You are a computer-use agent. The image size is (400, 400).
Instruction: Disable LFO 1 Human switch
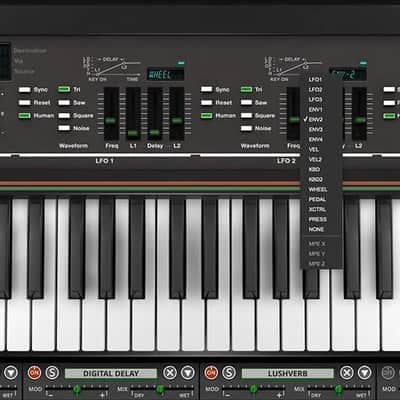24,116
